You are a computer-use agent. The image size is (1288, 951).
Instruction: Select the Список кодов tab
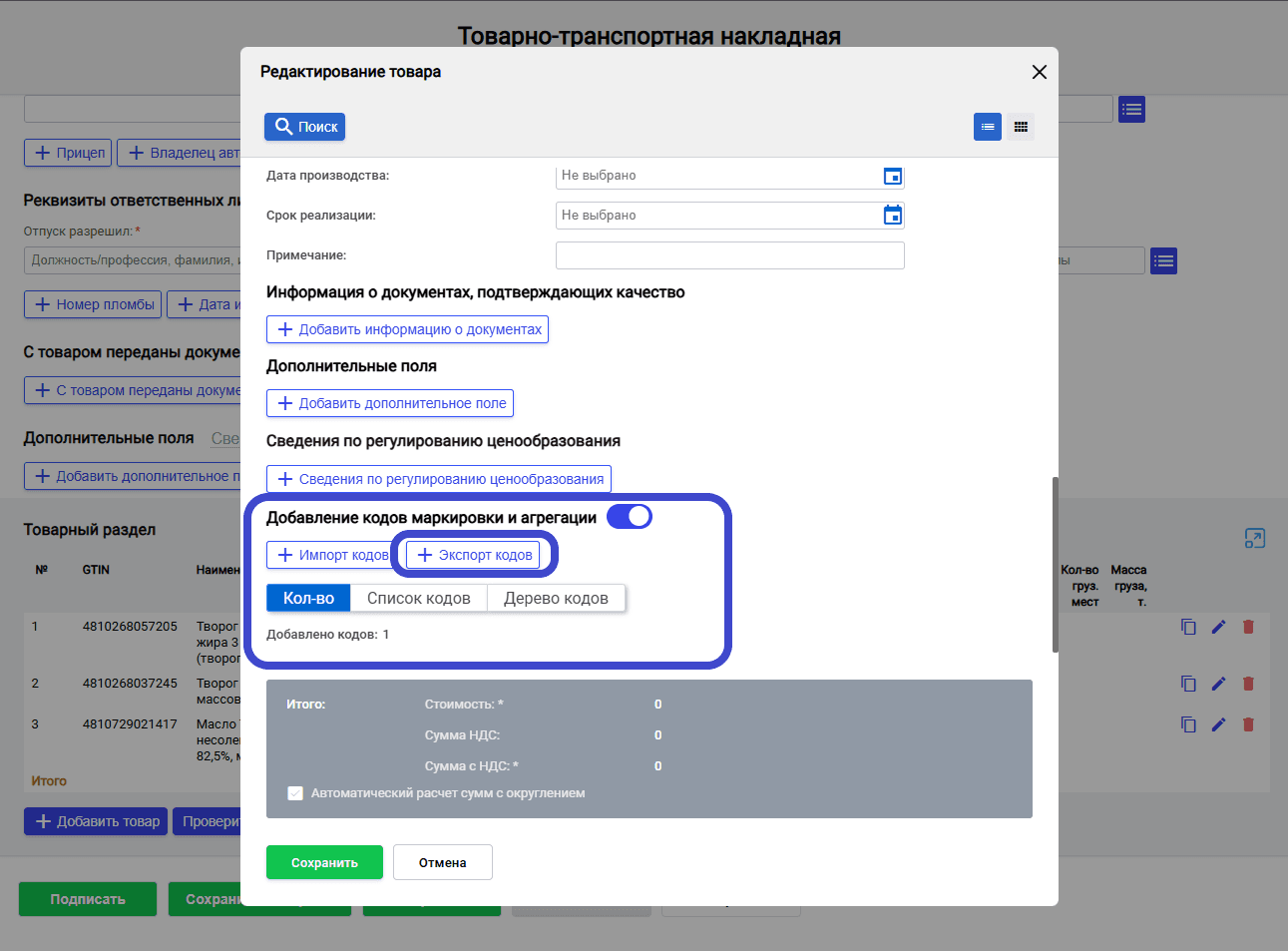(419, 598)
